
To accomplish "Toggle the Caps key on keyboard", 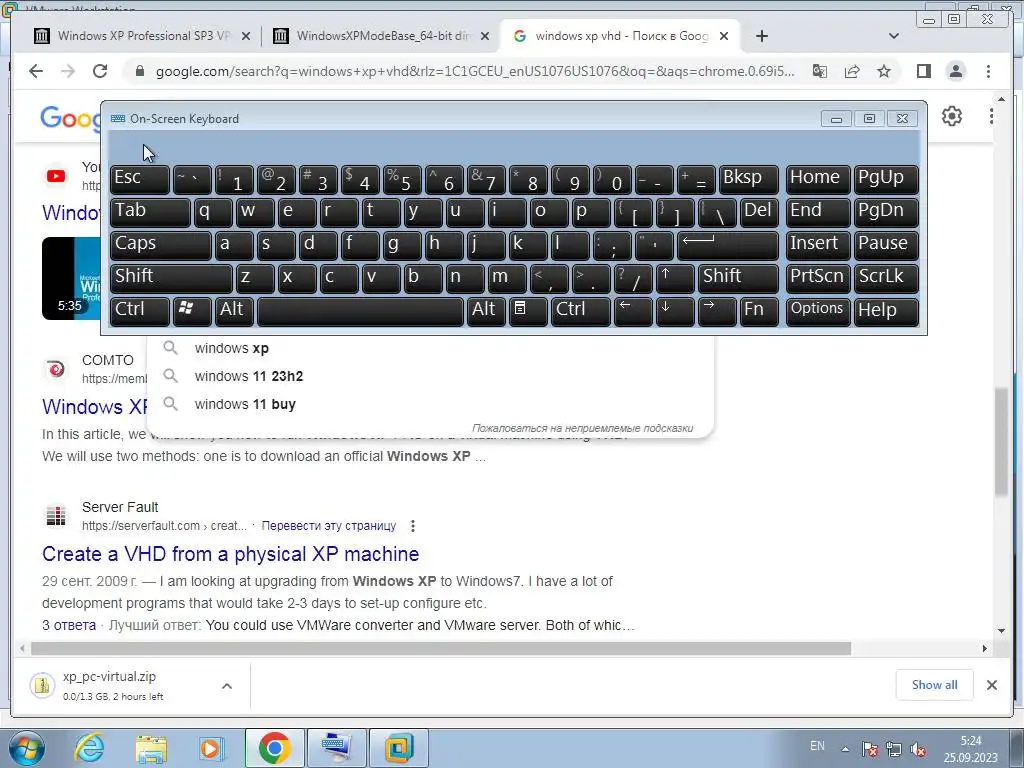I will (161, 244).
